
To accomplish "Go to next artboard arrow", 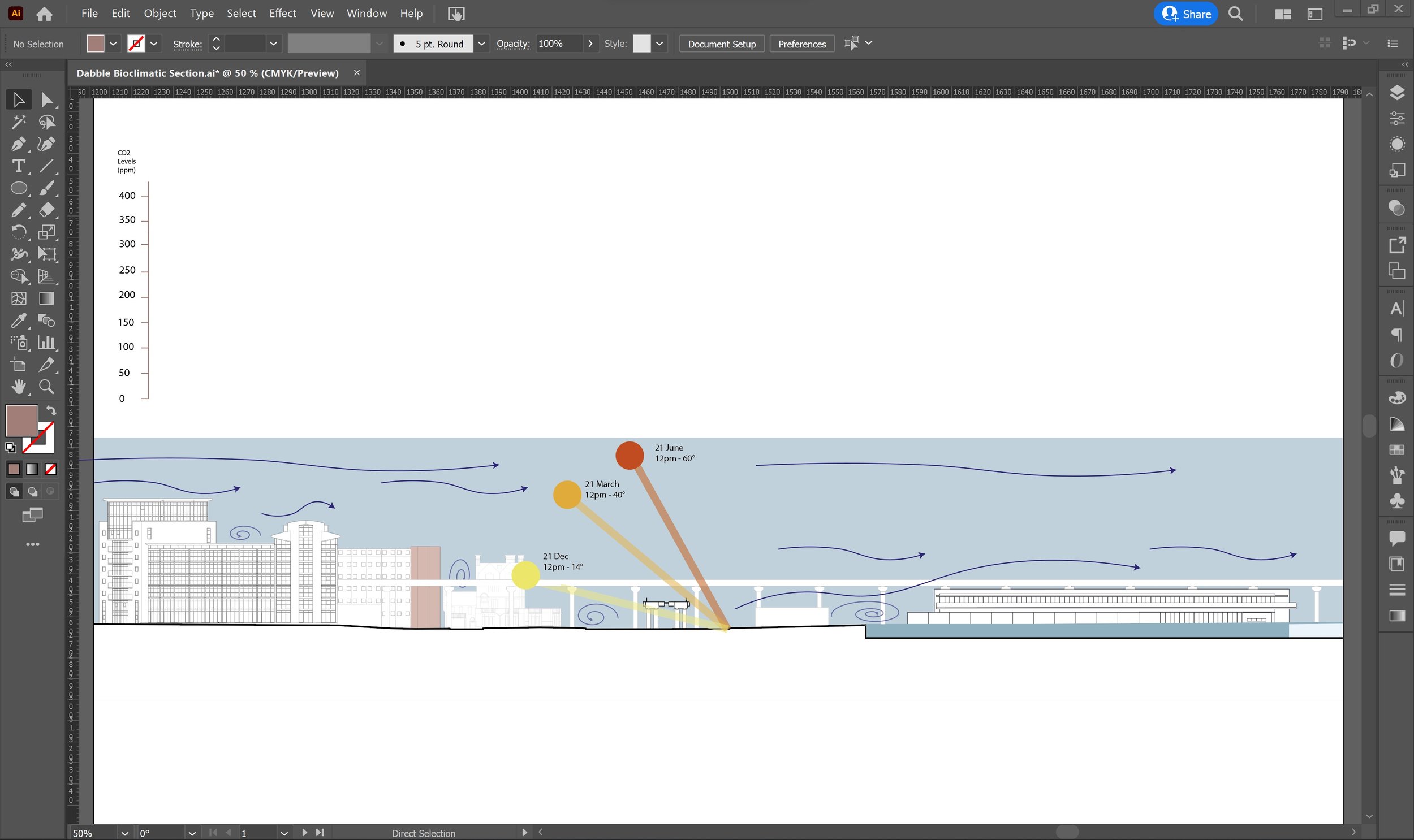I will click(x=305, y=833).
